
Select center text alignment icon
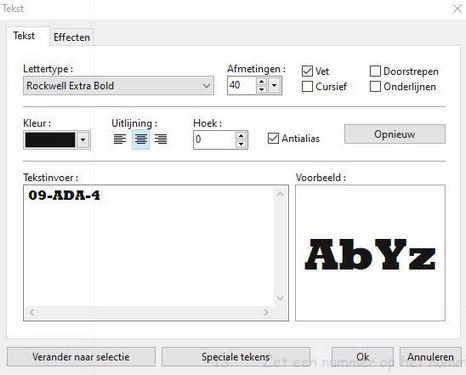point(141,139)
